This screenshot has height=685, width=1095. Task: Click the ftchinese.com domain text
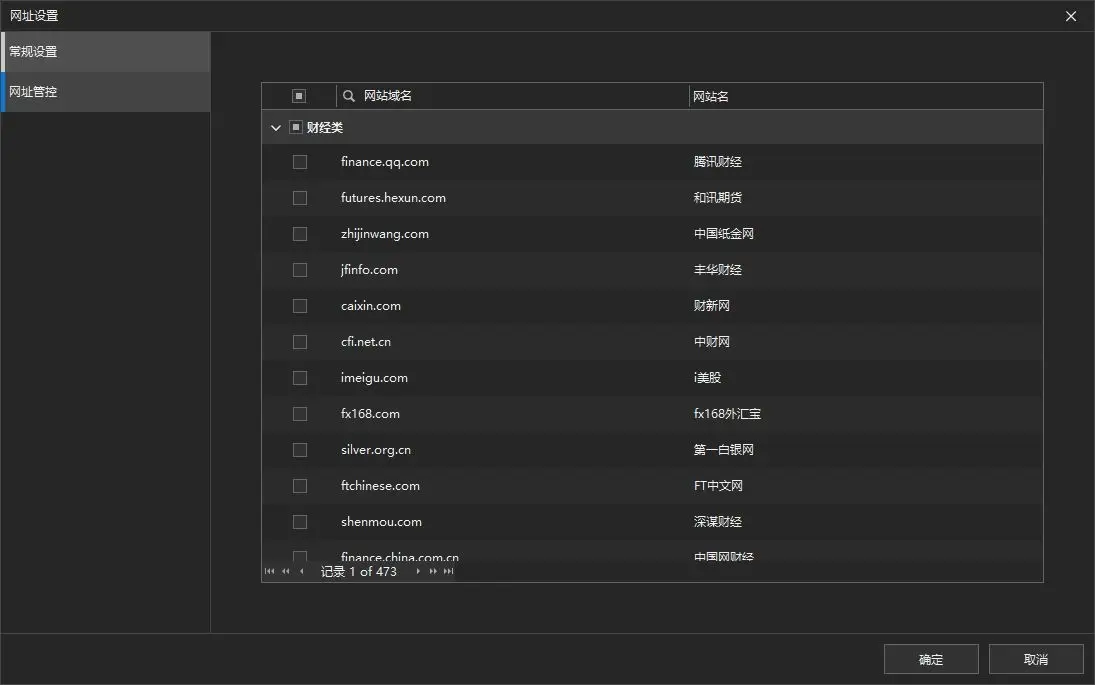click(381, 486)
